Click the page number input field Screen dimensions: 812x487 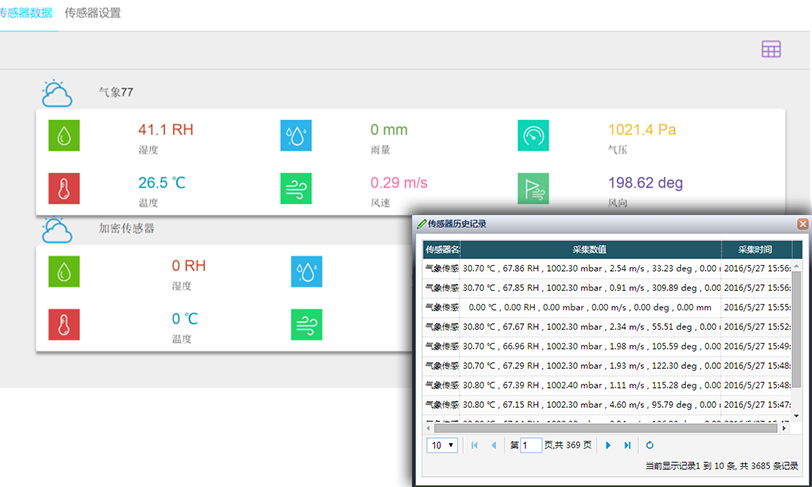(531, 445)
